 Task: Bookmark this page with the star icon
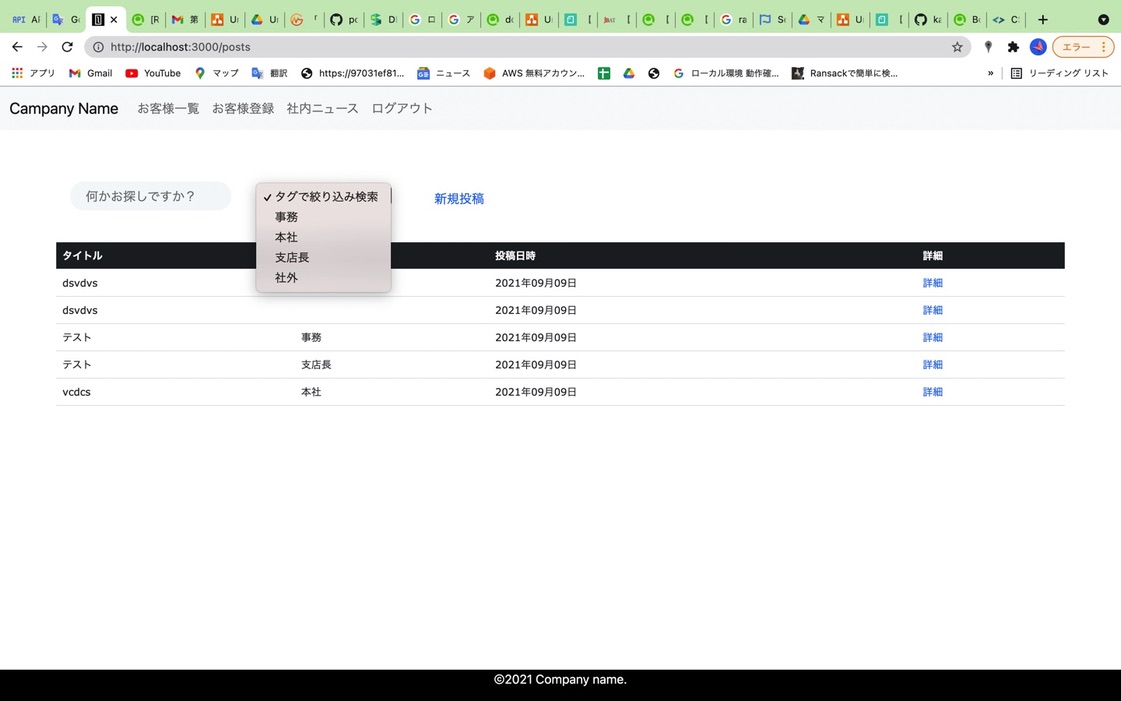pos(957,47)
